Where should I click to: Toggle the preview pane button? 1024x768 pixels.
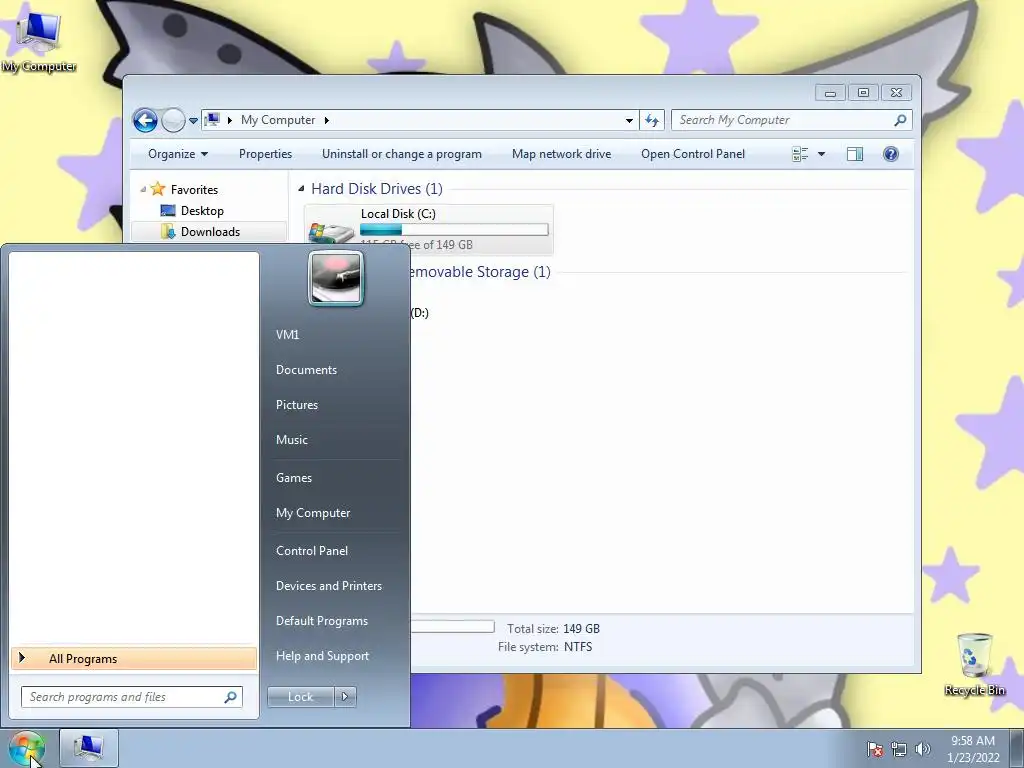854,154
